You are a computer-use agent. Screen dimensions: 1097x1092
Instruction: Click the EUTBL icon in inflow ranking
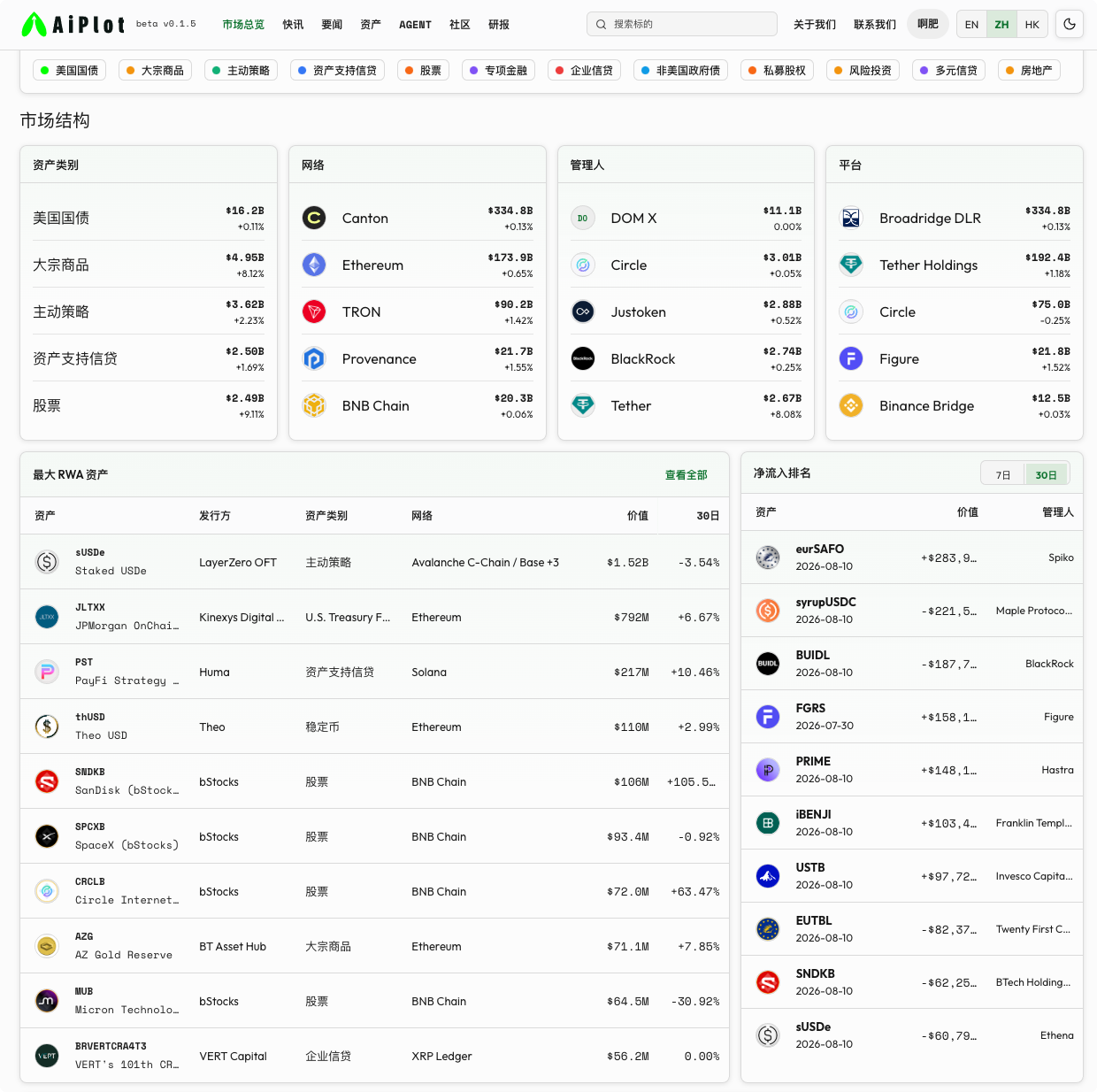(x=768, y=929)
